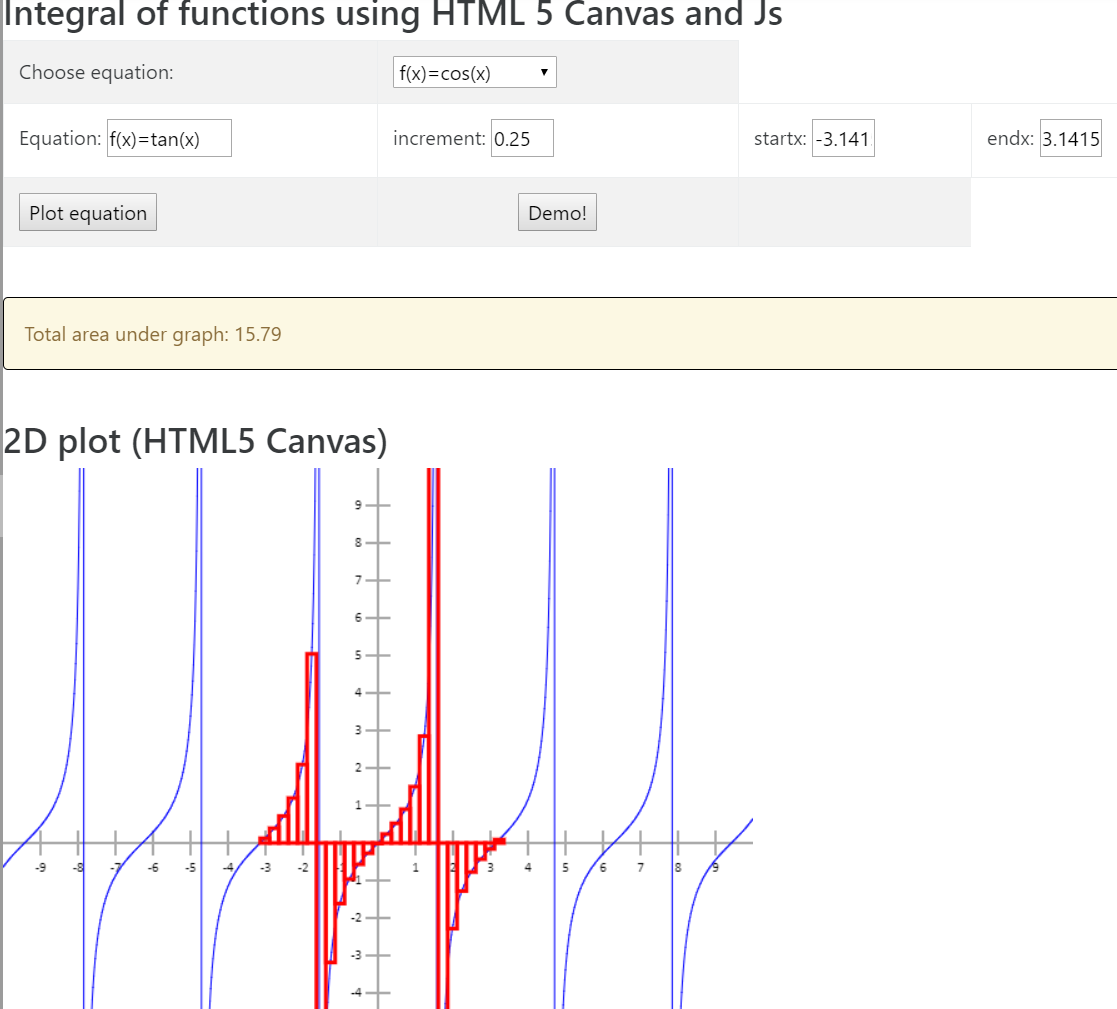
Task: Expand the function list arrow
Action: tap(545, 72)
